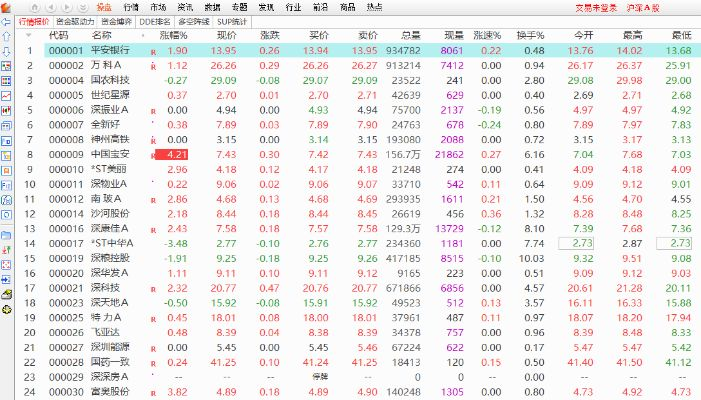
Task: Select the SUP统计 tab
Action: 235,20
